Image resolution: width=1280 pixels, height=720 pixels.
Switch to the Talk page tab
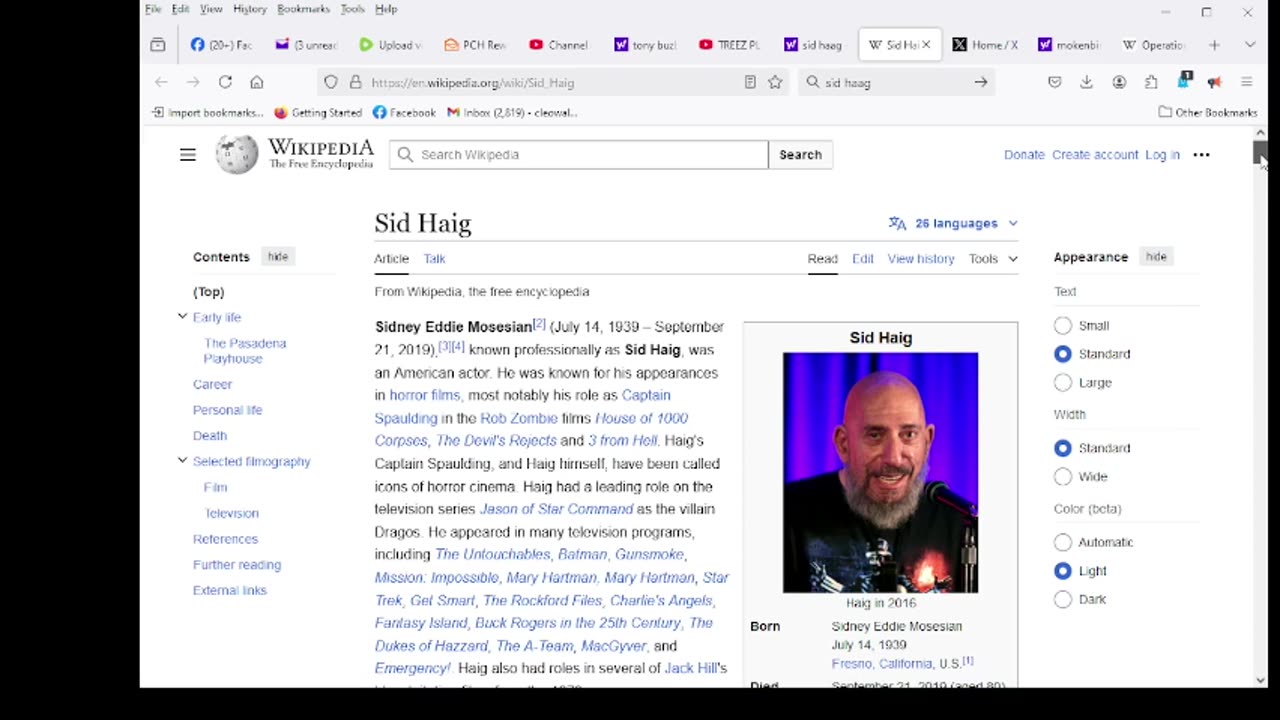point(434,259)
